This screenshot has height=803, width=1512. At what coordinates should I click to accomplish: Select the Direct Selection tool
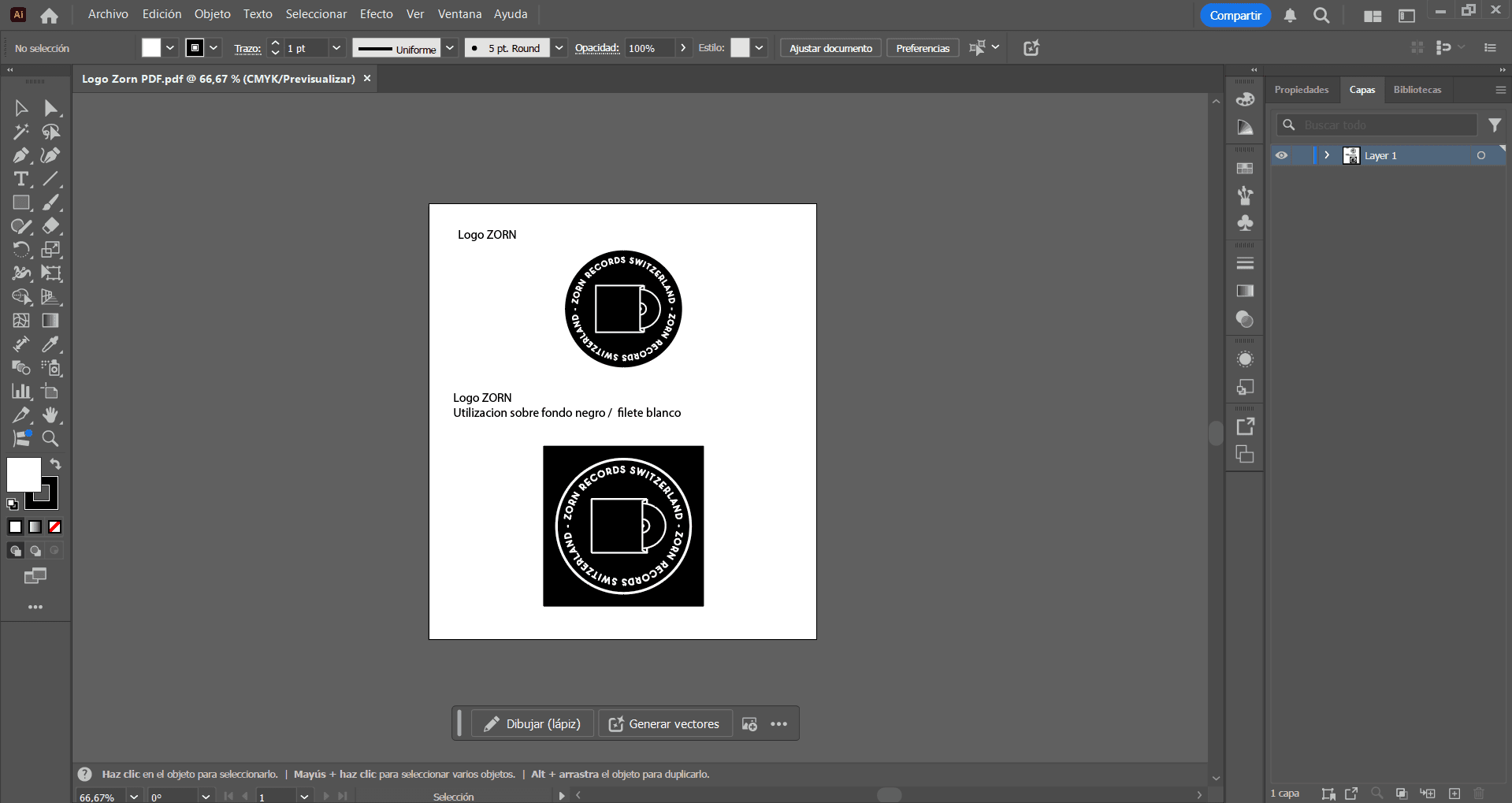(51, 108)
